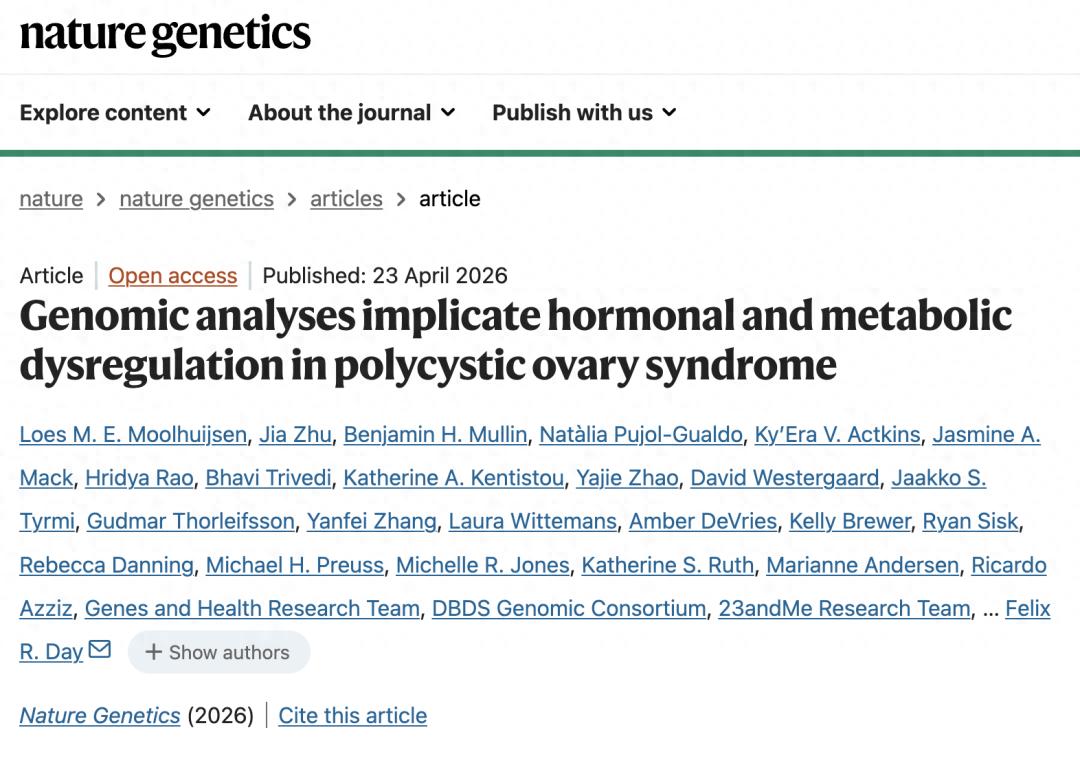Open Cite this article link
The width and height of the screenshot is (1080, 763).
[x=352, y=716]
